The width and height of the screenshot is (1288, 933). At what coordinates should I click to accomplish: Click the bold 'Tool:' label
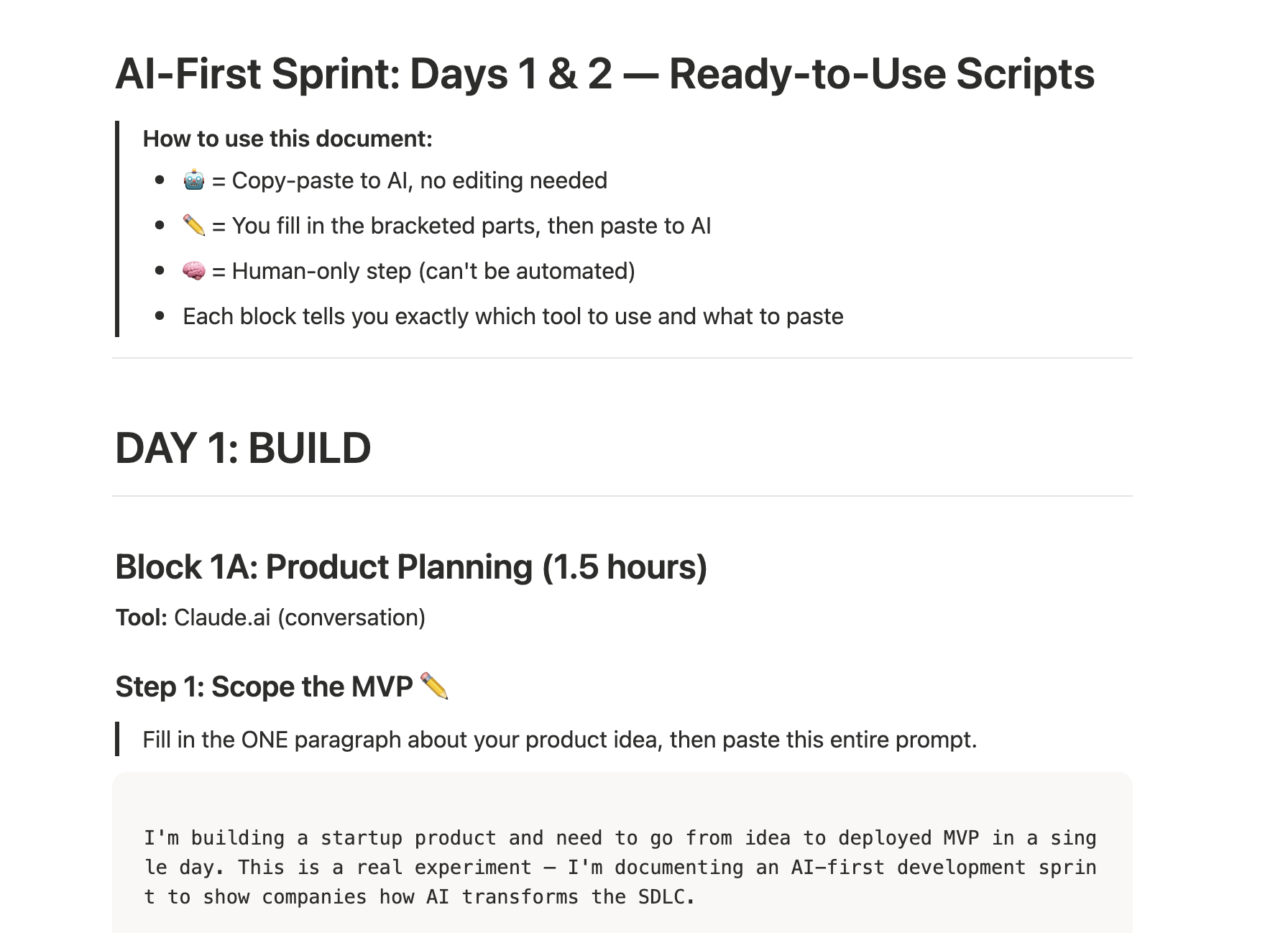point(142,617)
